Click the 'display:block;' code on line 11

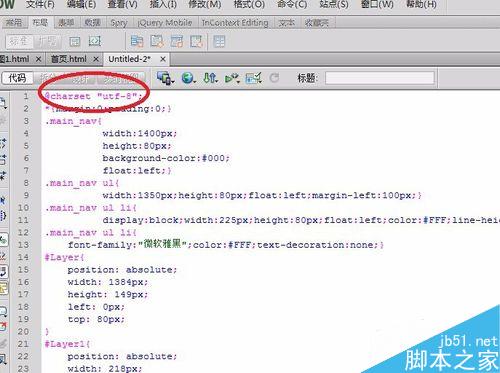(x=143, y=220)
